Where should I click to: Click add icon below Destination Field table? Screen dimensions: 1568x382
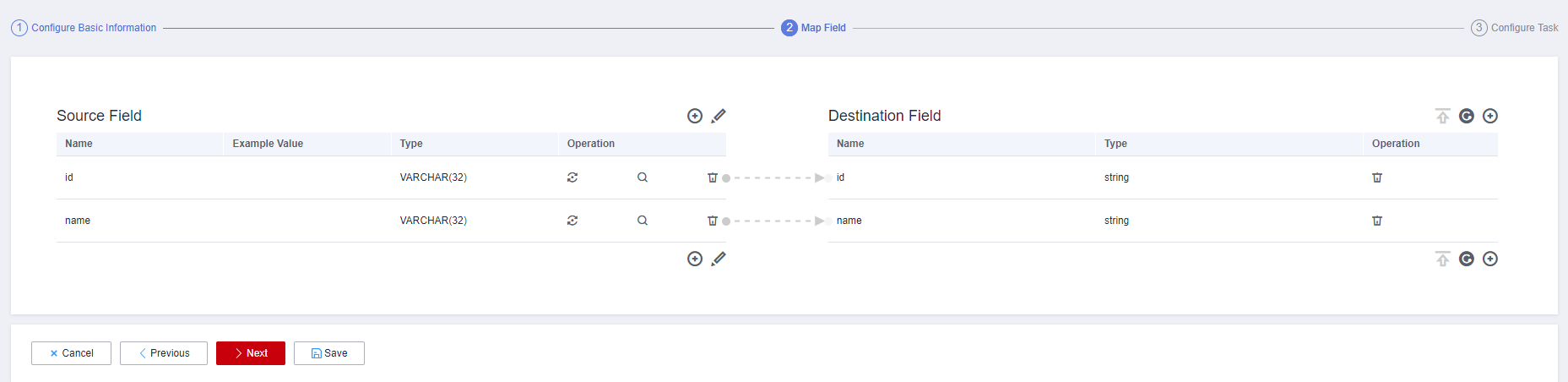pos(1490,259)
